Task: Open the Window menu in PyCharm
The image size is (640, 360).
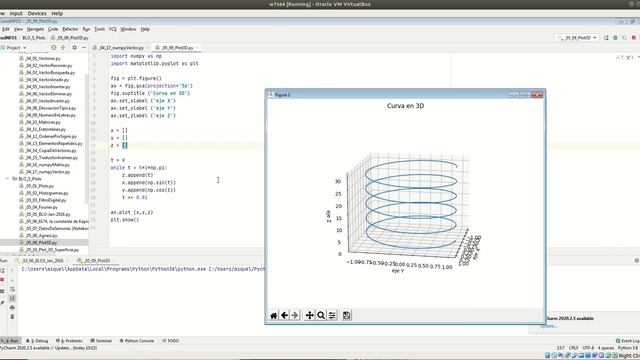Action: [x=128, y=29]
